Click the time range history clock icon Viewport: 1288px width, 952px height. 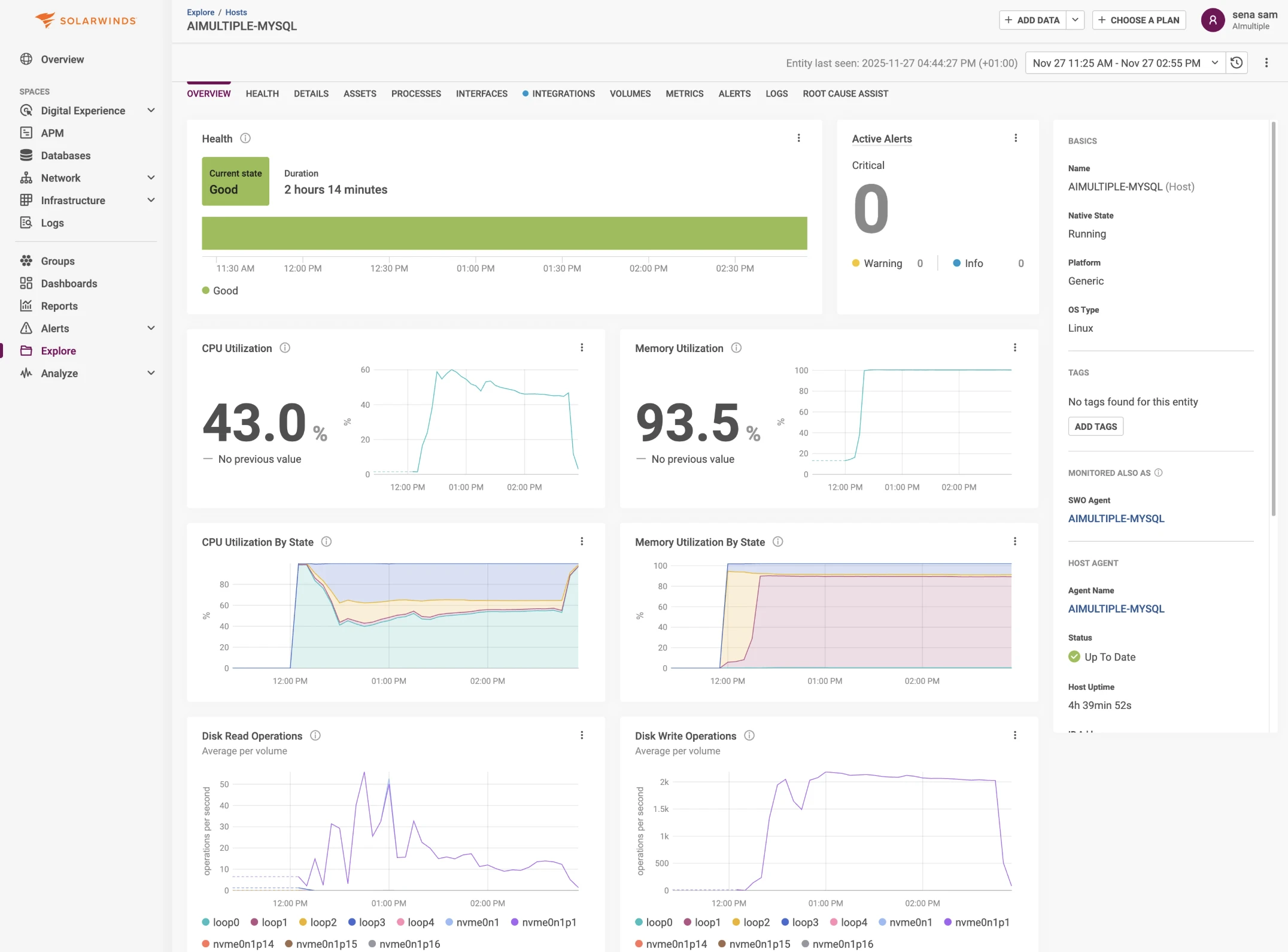pos(1237,63)
